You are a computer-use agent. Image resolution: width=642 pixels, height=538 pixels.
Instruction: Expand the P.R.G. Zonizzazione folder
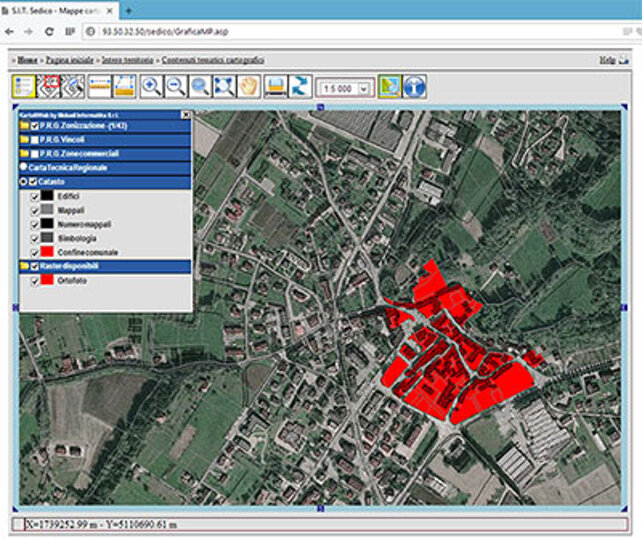23,127
